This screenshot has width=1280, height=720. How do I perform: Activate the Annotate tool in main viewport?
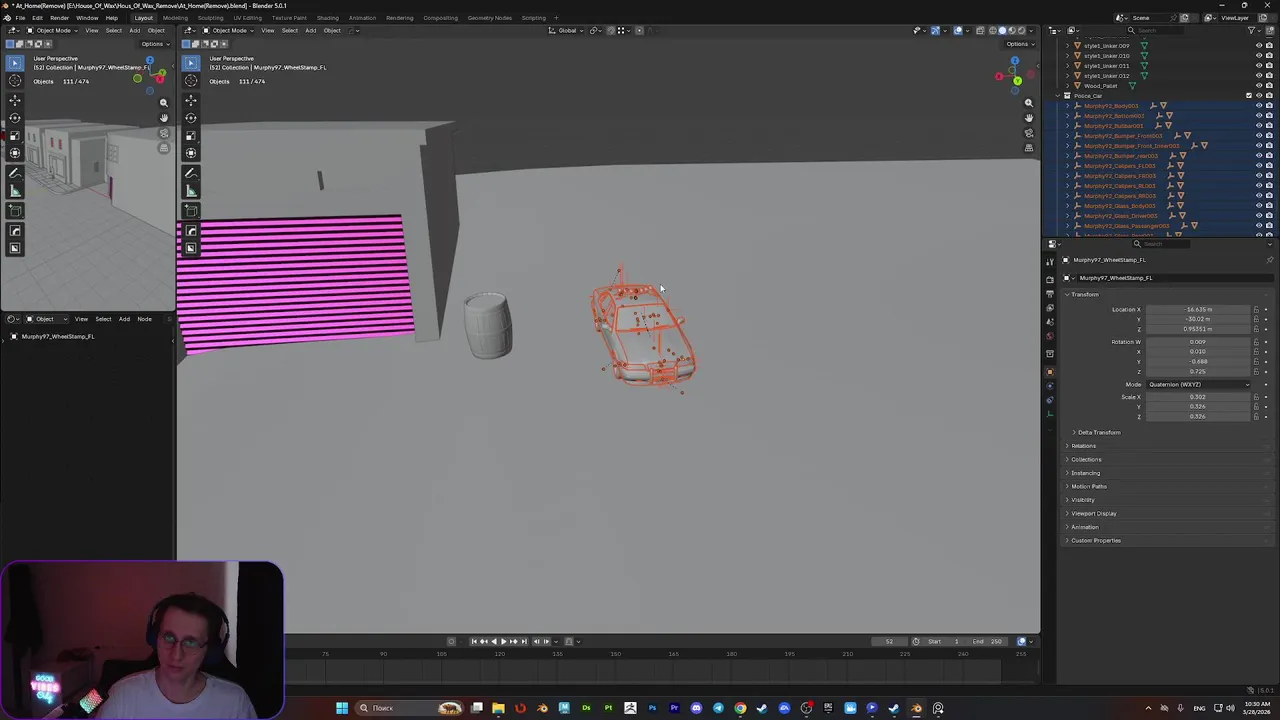pos(191,173)
